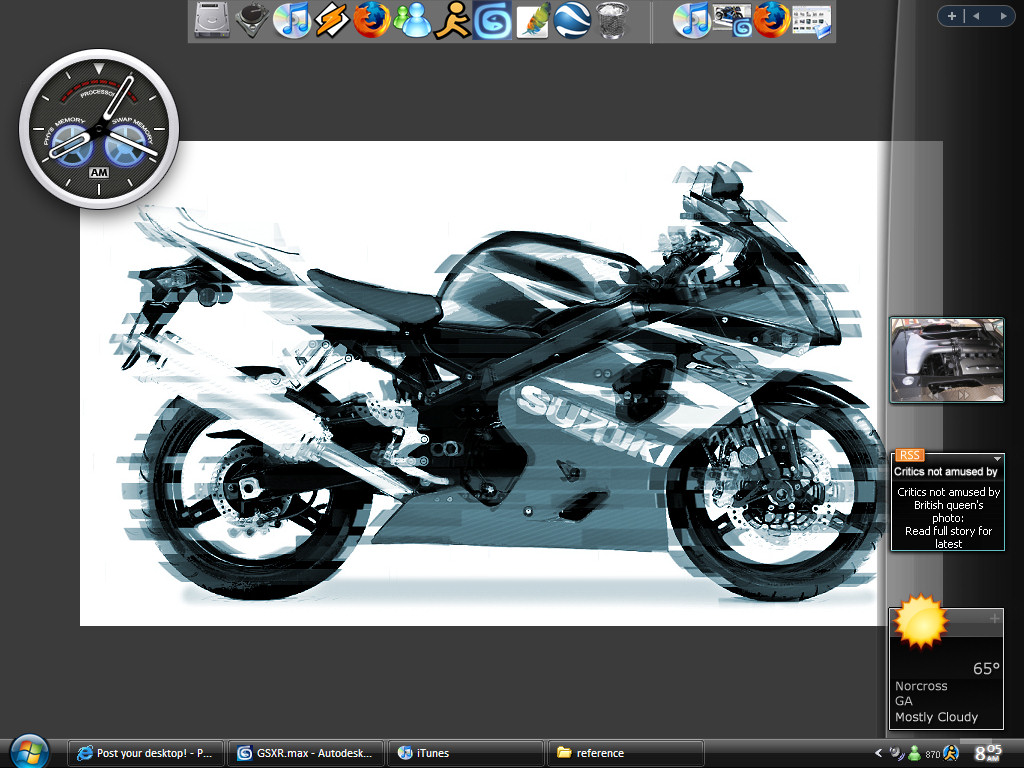The width and height of the screenshot is (1024, 768).
Task: Open the 'Critics not amused by' headline bar
Action: coord(946,472)
